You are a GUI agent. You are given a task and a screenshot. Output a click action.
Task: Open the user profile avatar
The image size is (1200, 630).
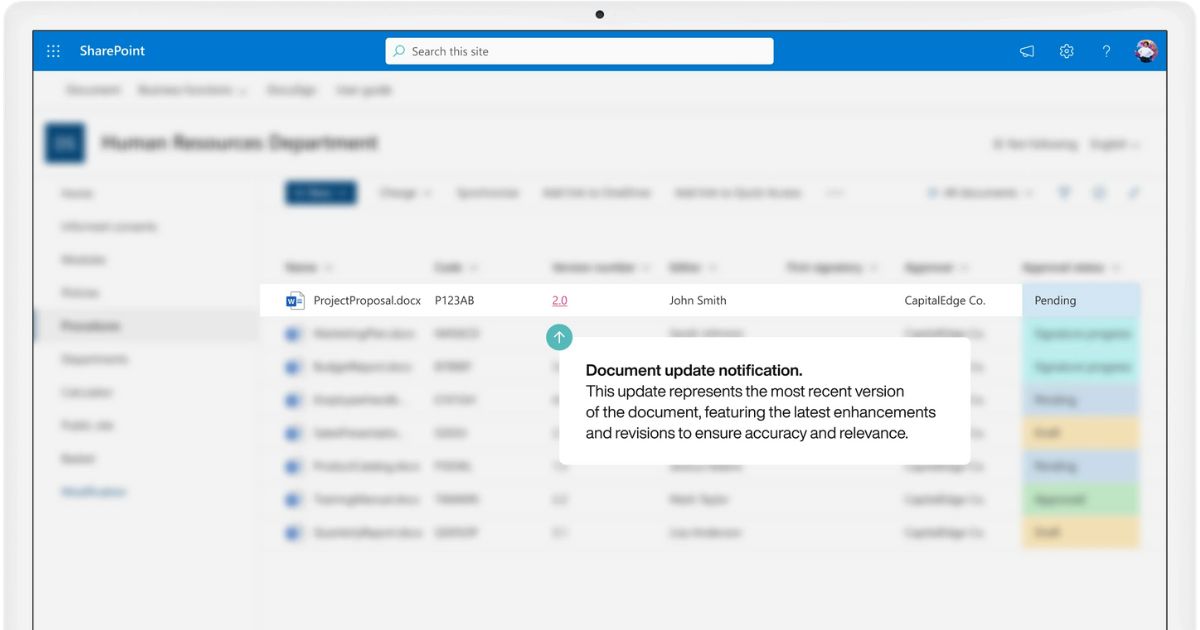click(1146, 51)
